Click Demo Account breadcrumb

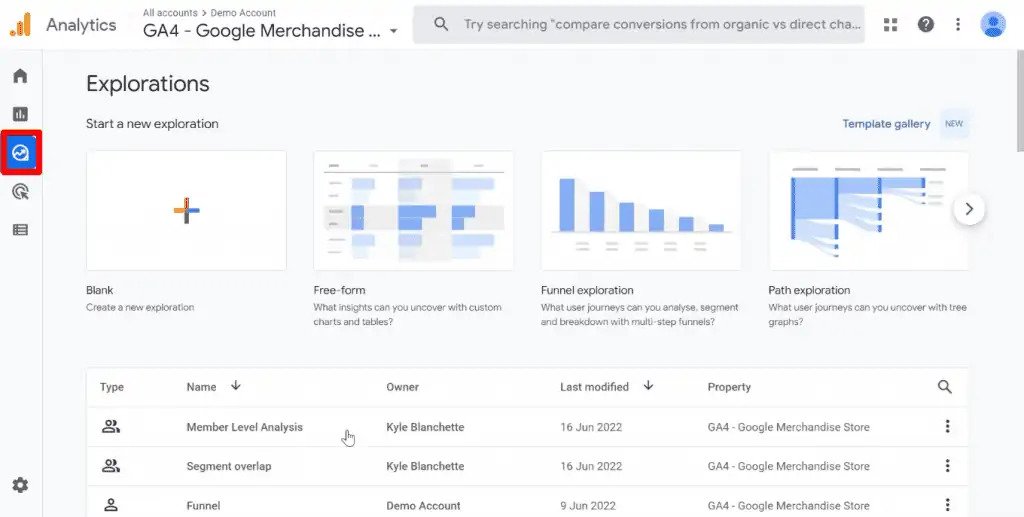pyautogui.click(x=243, y=12)
